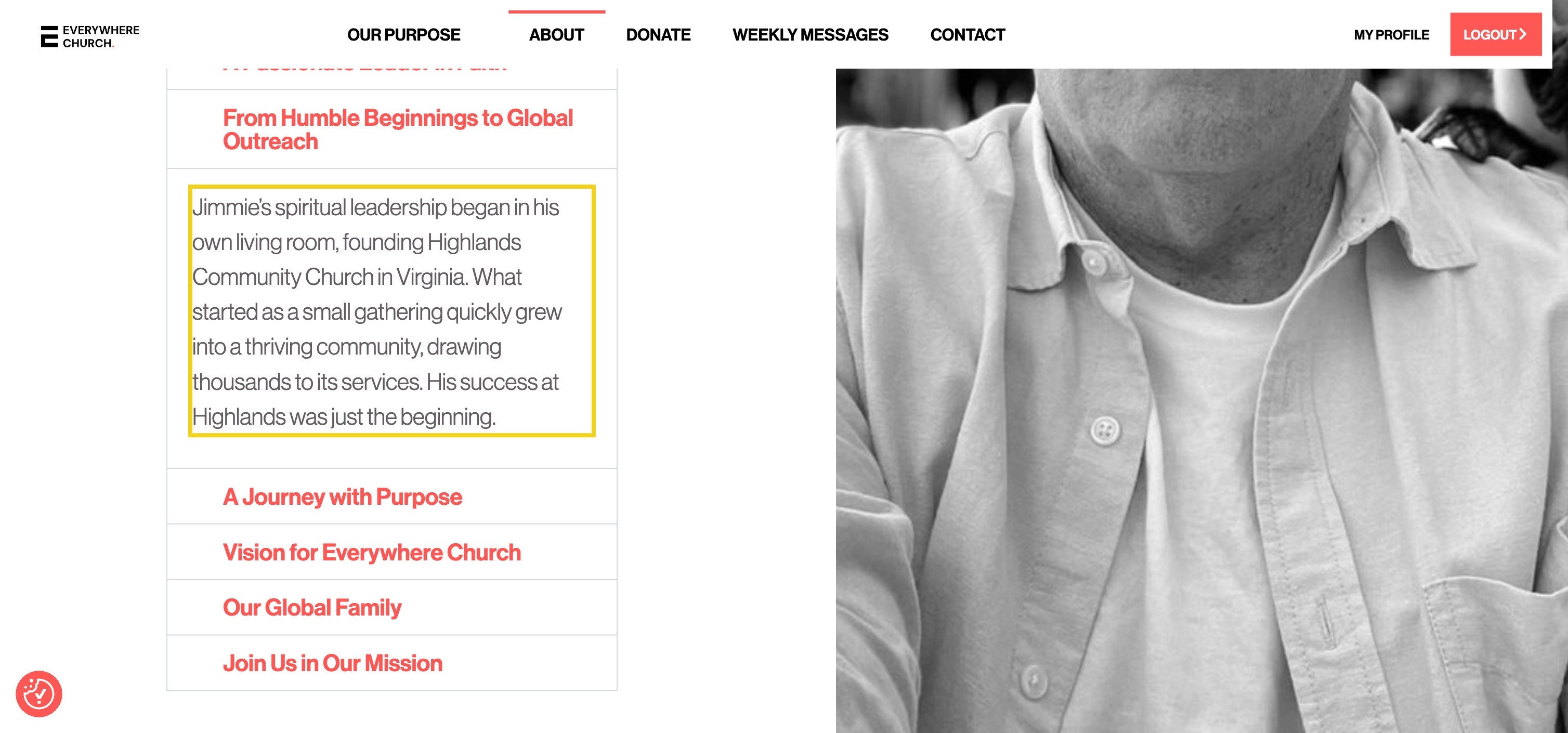Collapse From Humble Beginnings to Global Outreach section
The width and height of the screenshot is (1568, 733).
tap(391, 129)
